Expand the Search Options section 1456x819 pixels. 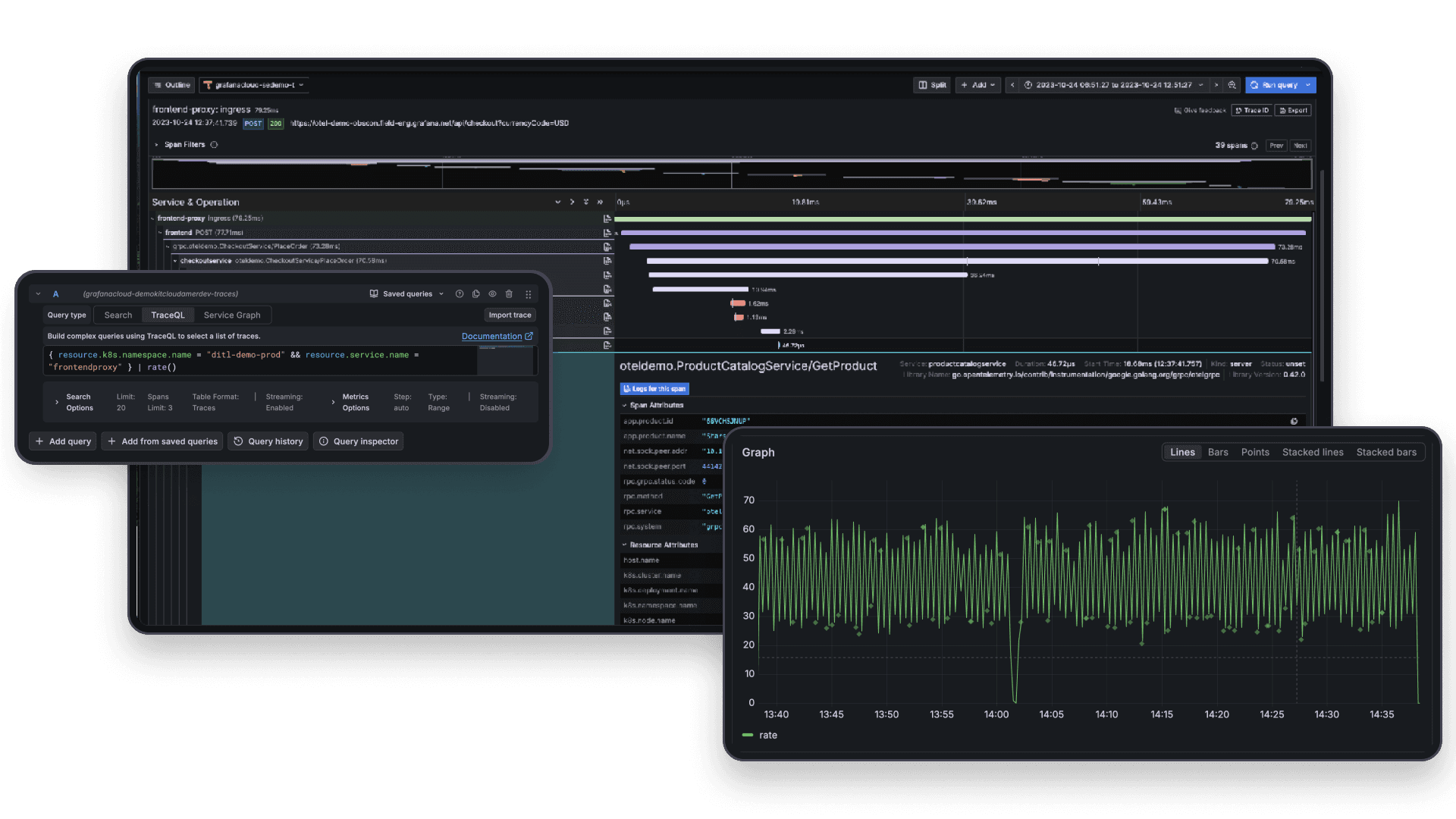point(57,402)
